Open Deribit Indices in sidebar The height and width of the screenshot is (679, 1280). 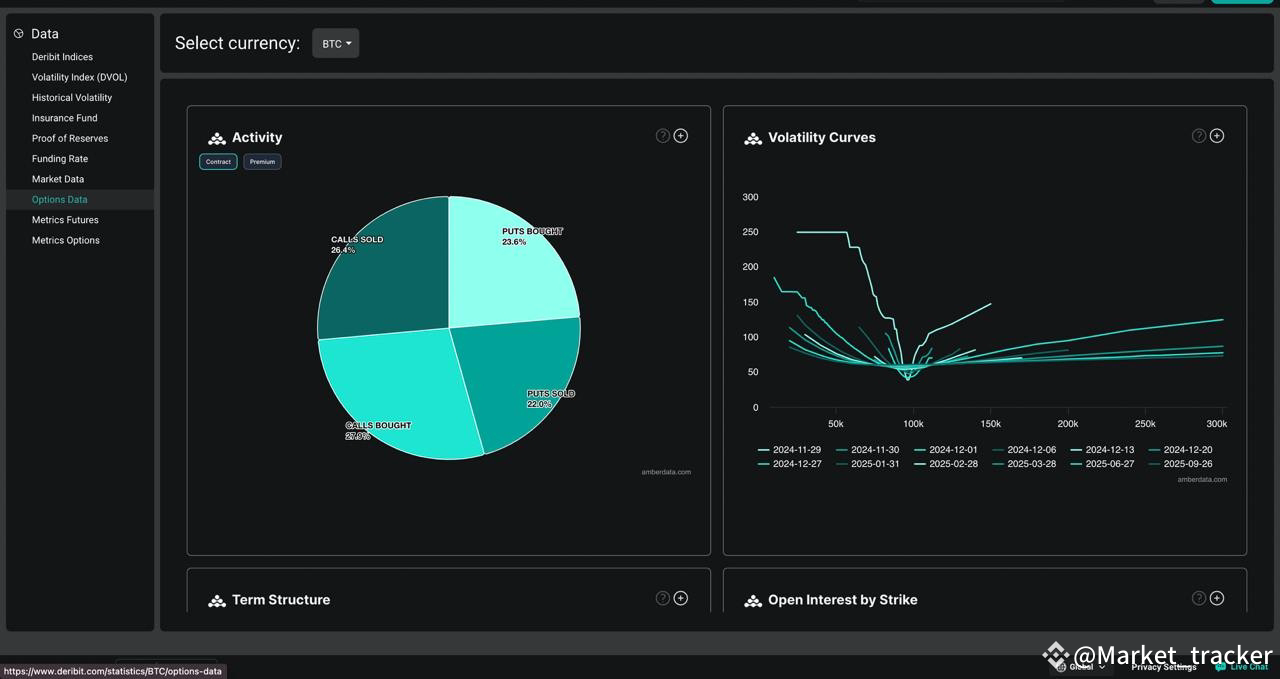(62, 57)
